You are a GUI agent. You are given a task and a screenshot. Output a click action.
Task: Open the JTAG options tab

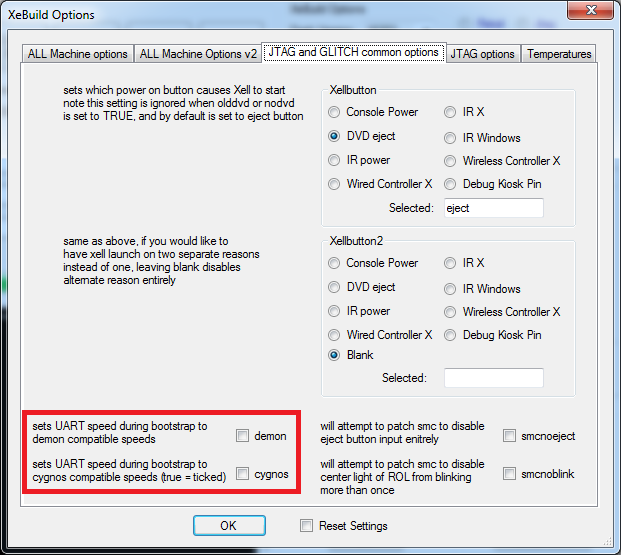(483, 54)
